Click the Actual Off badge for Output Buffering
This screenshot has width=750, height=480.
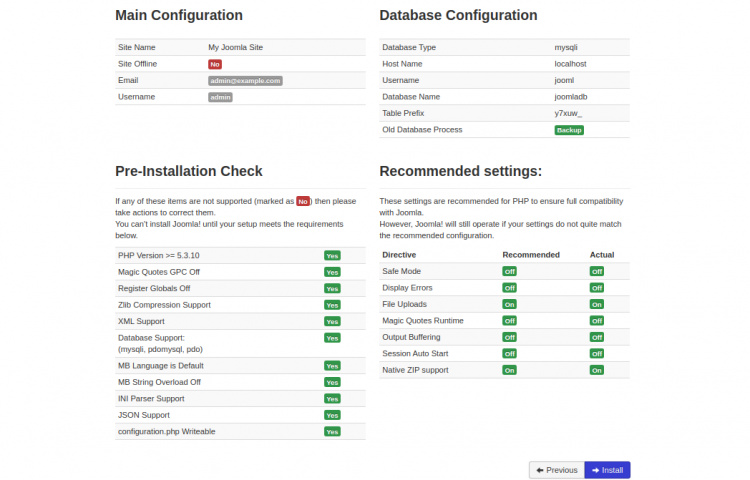pyautogui.click(x=597, y=337)
